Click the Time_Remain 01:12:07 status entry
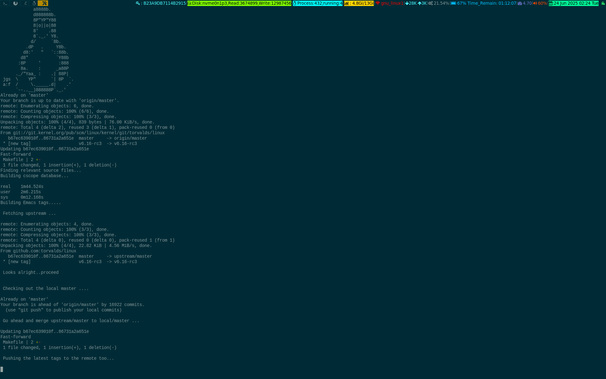This screenshot has height=379, width=606. click(x=492, y=3)
